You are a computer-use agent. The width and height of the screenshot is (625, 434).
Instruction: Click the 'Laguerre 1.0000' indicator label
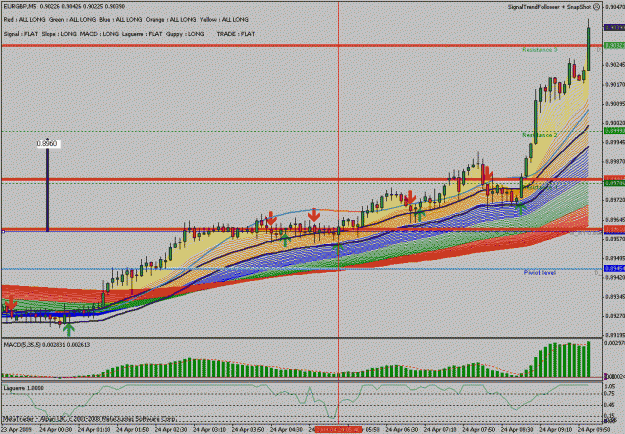24,388
